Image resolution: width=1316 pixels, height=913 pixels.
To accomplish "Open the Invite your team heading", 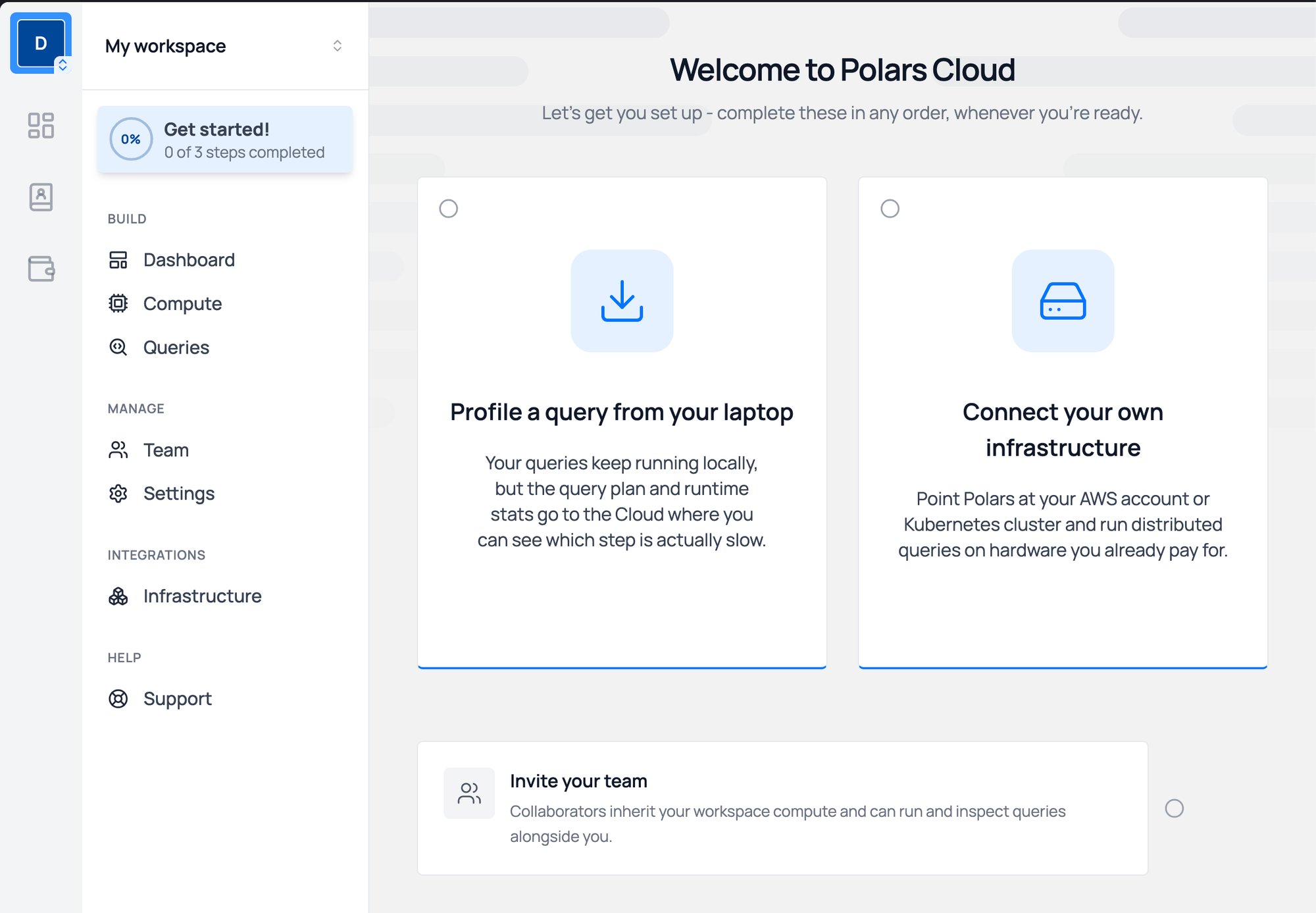I will pyautogui.click(x=578, y=781).
